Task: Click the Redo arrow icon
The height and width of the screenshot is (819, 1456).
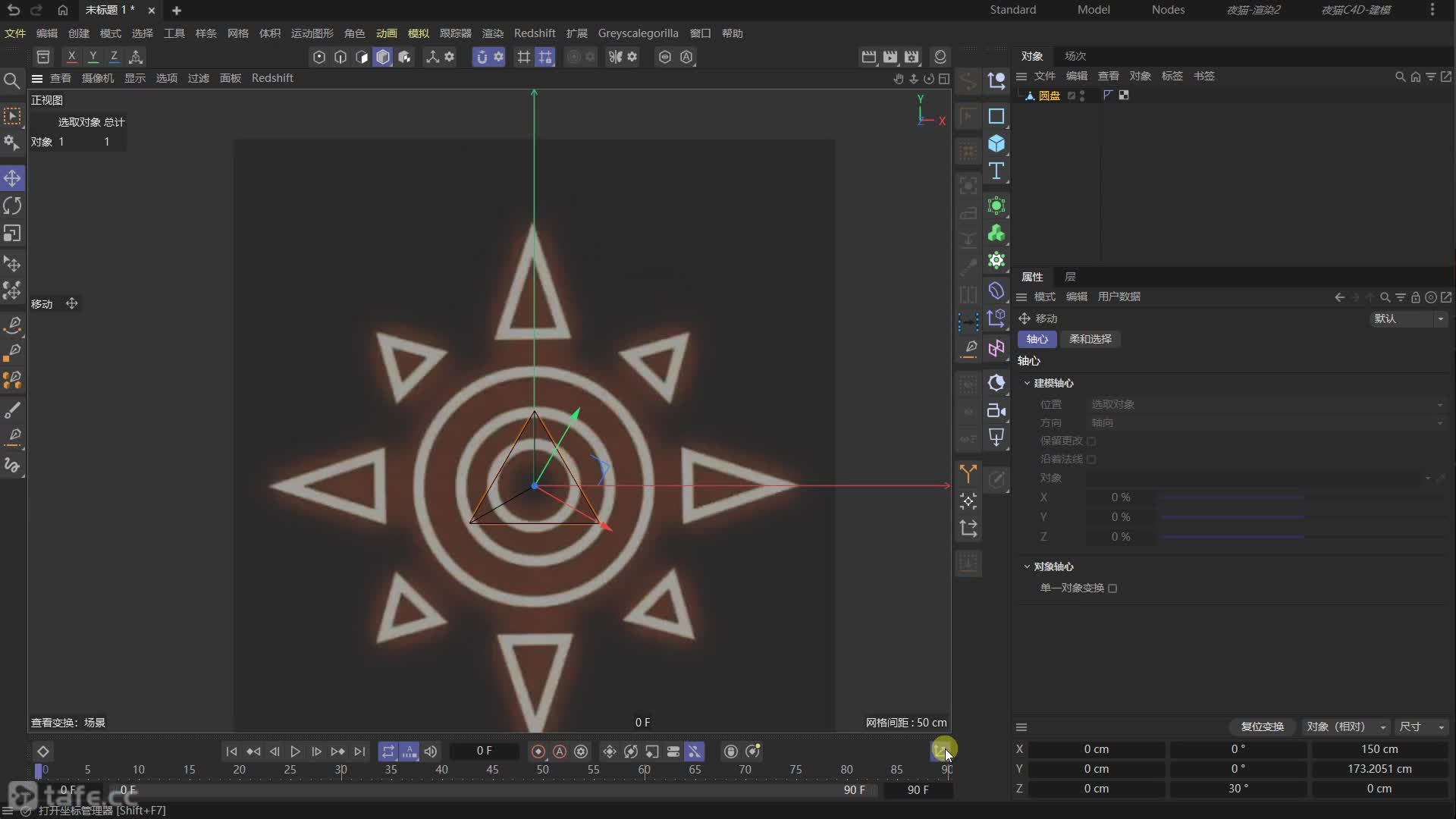Action: [36, 11]
